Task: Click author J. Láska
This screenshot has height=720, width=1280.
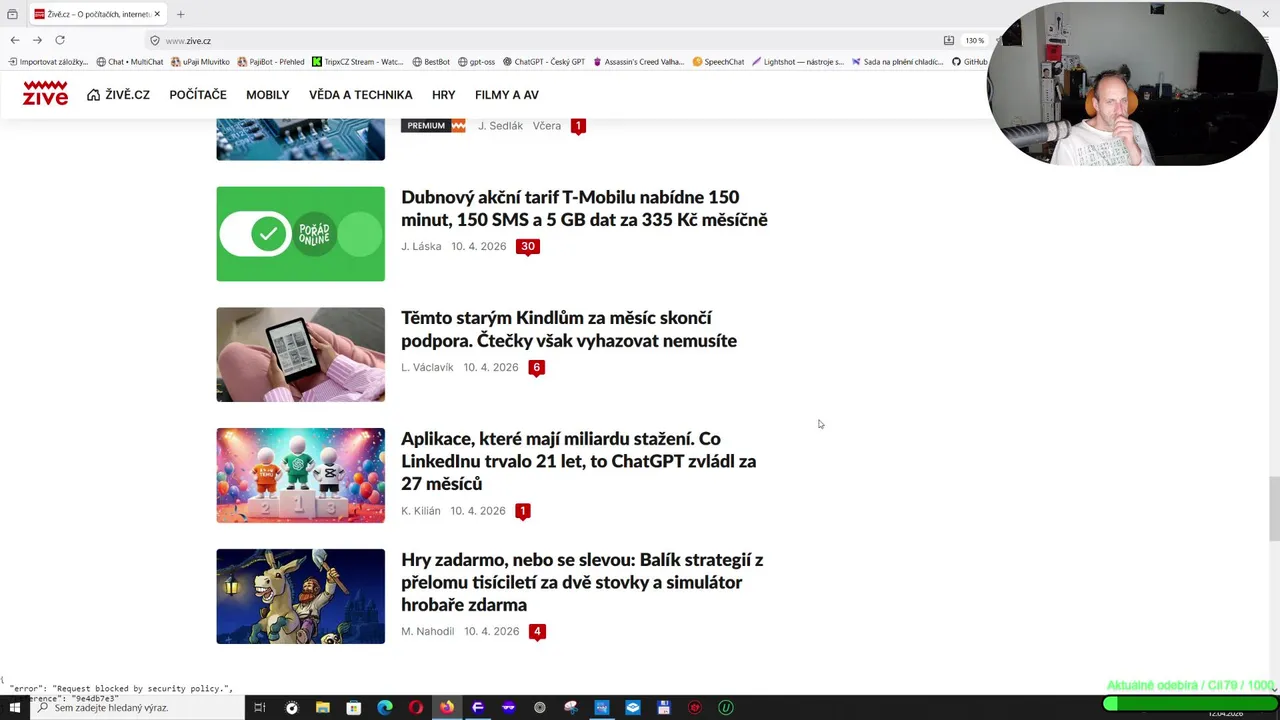Action: [421, 246]
